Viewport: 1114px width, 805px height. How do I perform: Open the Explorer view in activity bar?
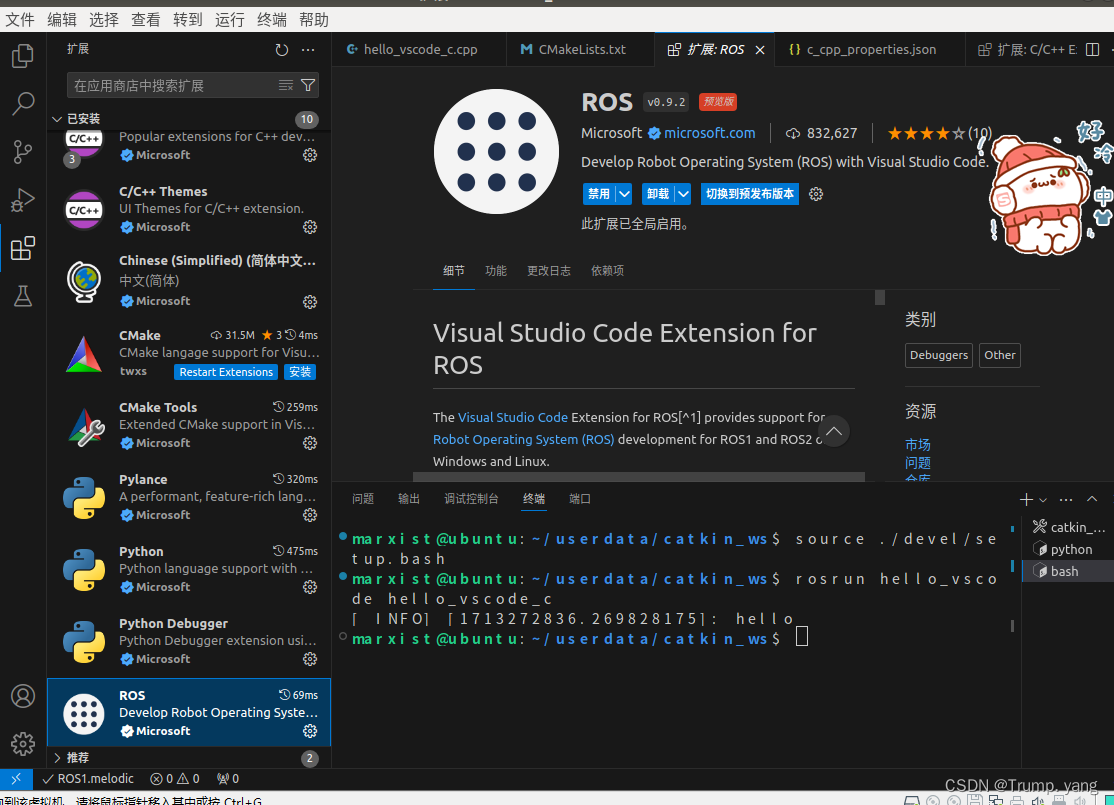pos(23,55)
